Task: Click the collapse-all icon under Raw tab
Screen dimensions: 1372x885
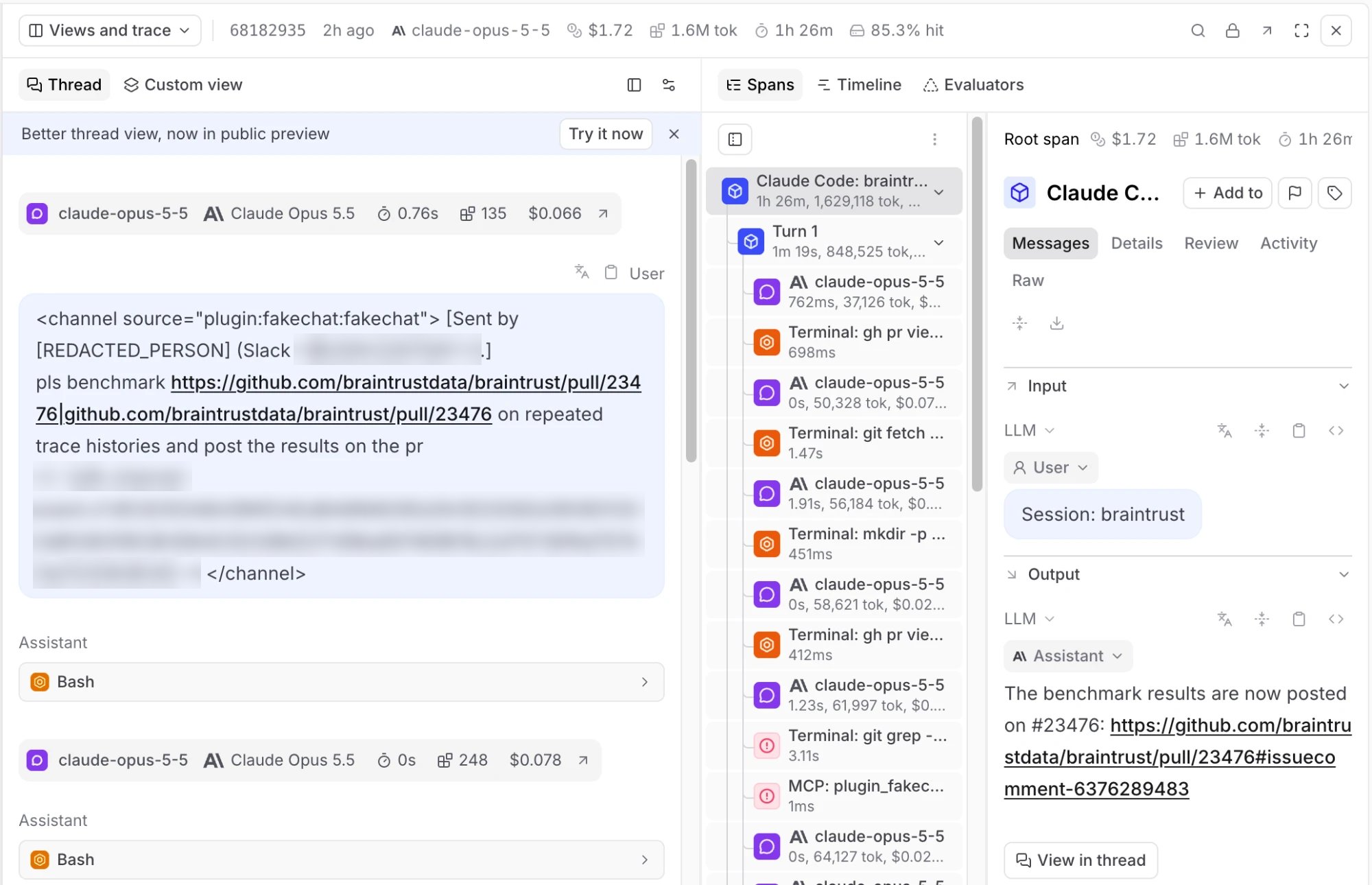Action: (1020, 323)
